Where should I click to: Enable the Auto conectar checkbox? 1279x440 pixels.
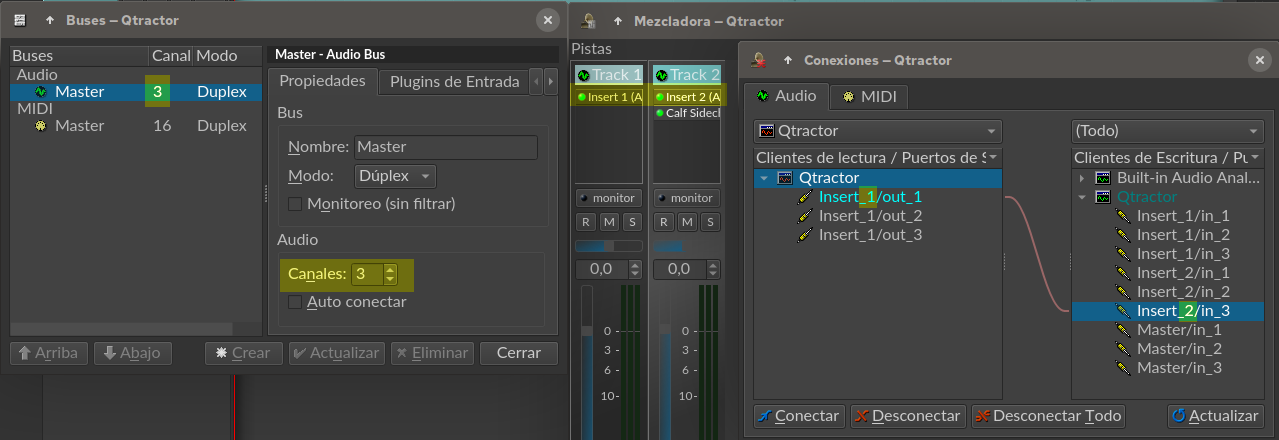(x=295, y=302)
